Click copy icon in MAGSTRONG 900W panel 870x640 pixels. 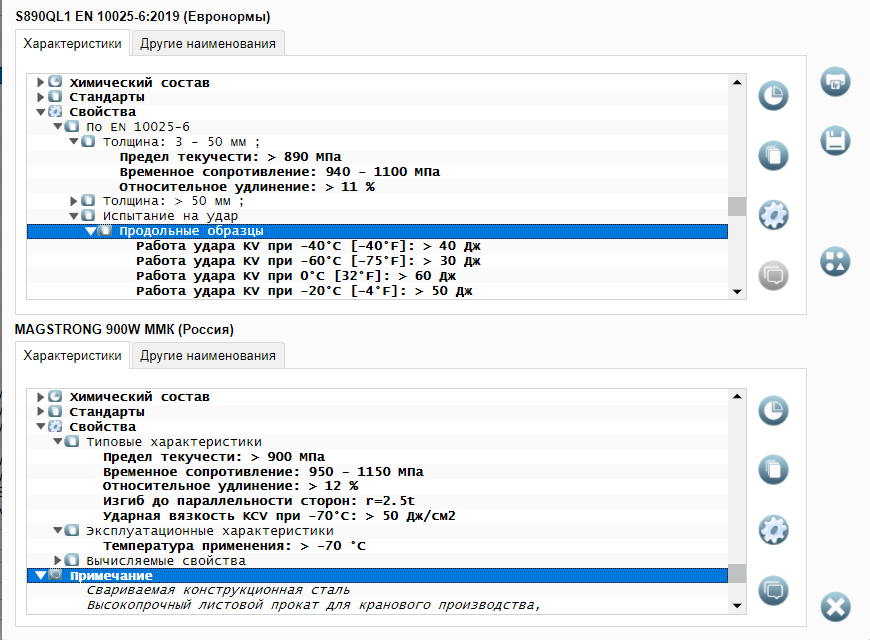(x=773, y=470)
